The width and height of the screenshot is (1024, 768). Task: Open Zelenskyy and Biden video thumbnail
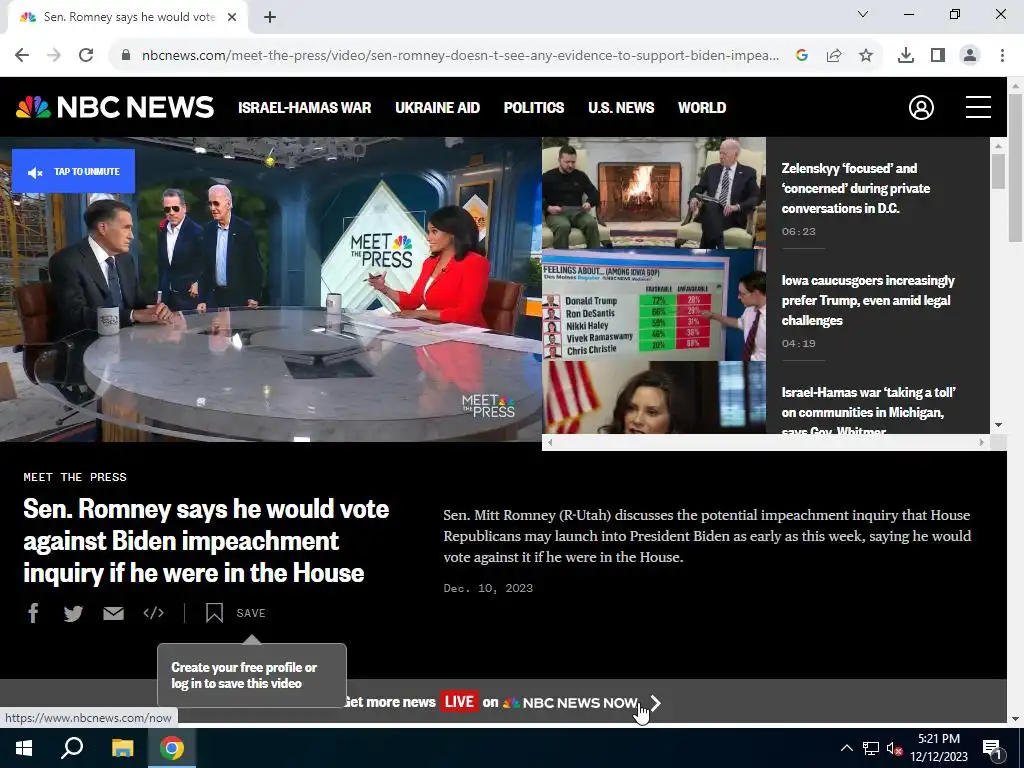(654, 193)
